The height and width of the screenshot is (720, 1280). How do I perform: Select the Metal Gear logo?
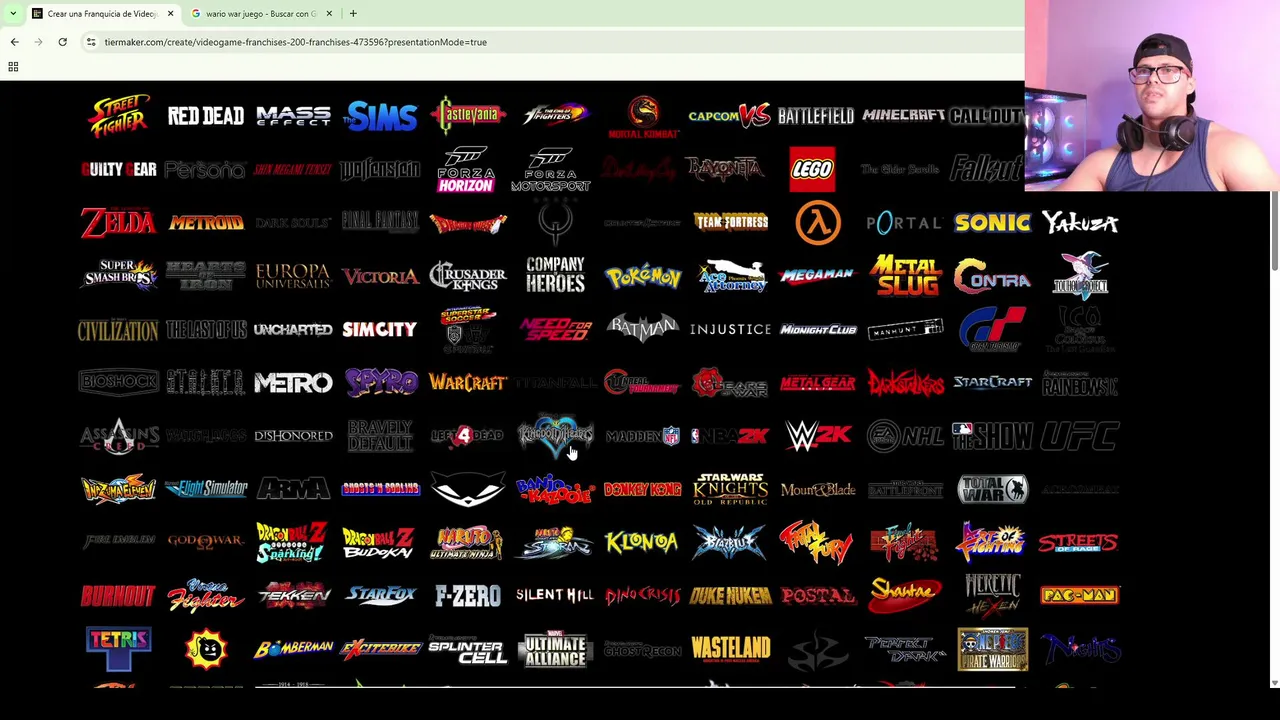pos(817,382)
